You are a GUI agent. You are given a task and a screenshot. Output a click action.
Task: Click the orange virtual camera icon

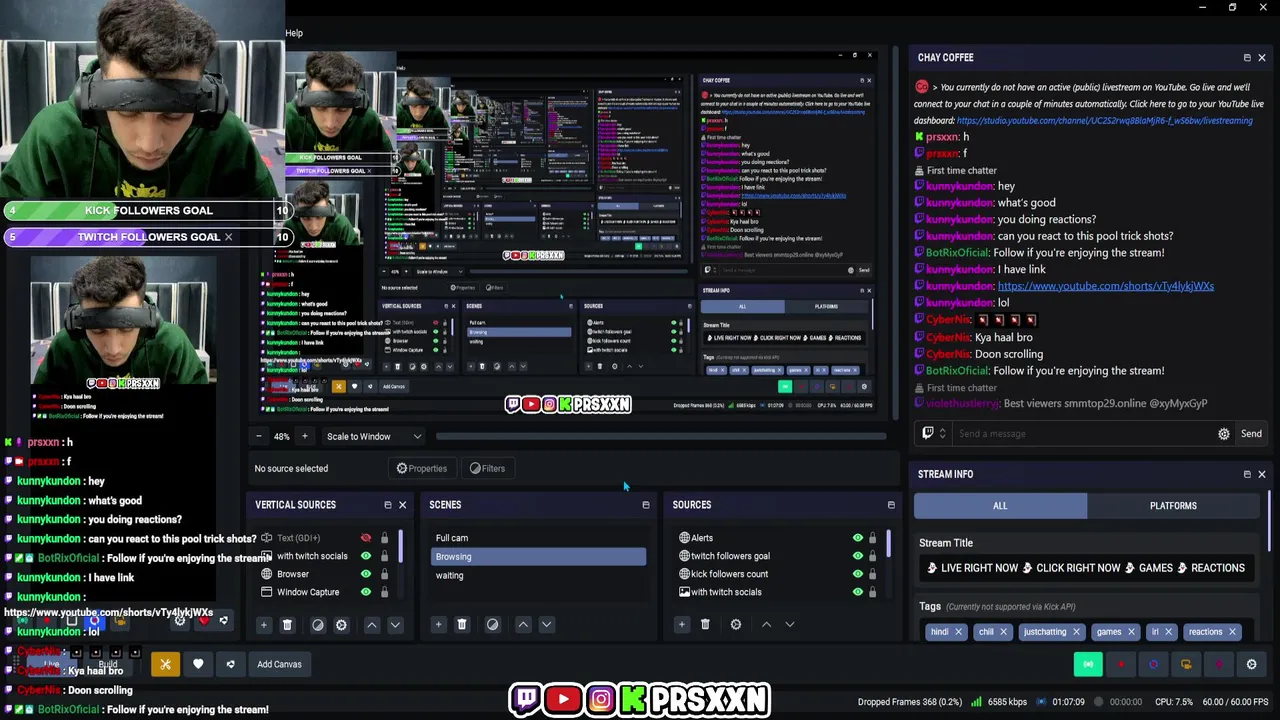(x=1186, y=664)
